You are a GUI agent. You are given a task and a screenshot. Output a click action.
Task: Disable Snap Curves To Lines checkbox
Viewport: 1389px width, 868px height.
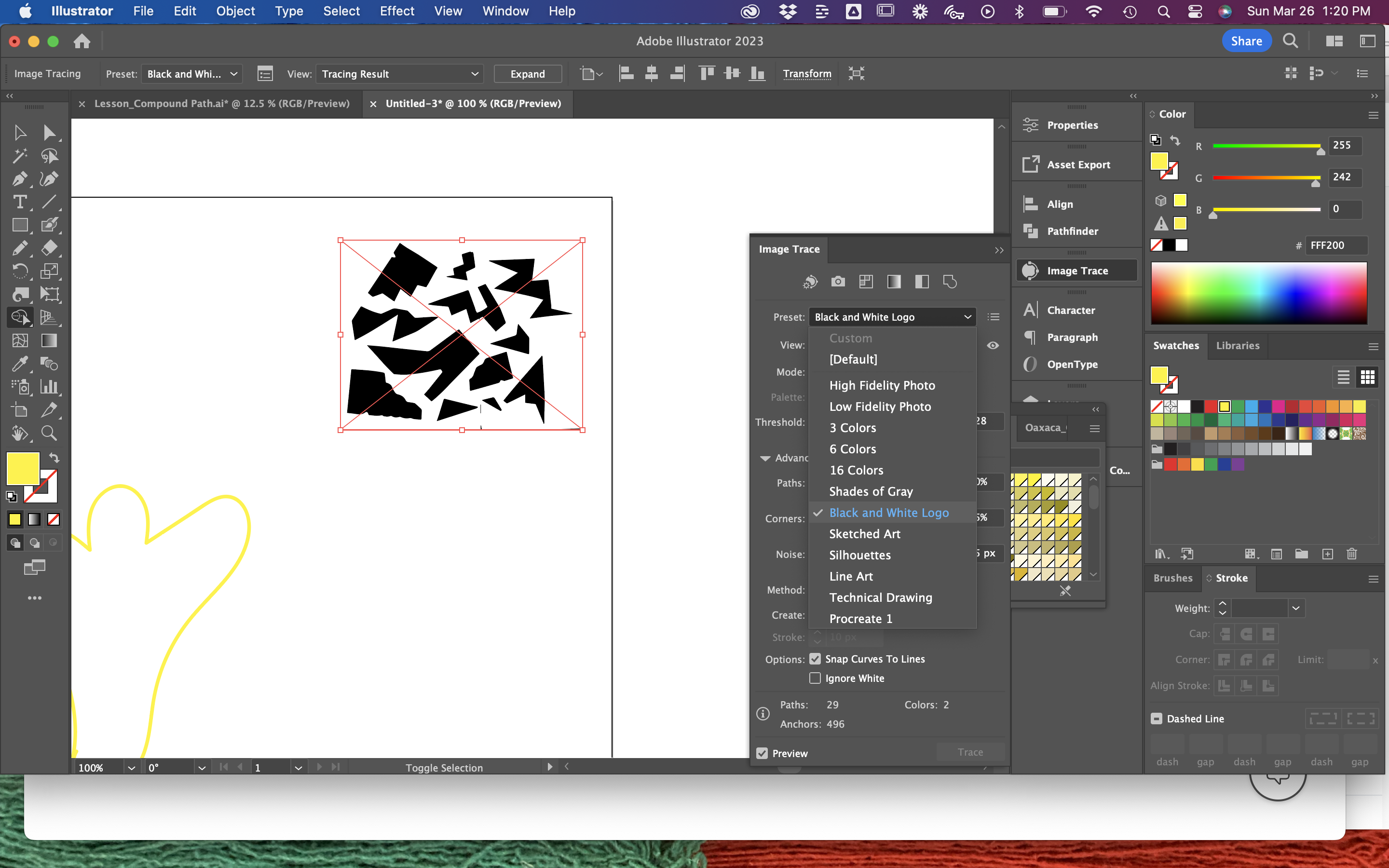[815, 658]
